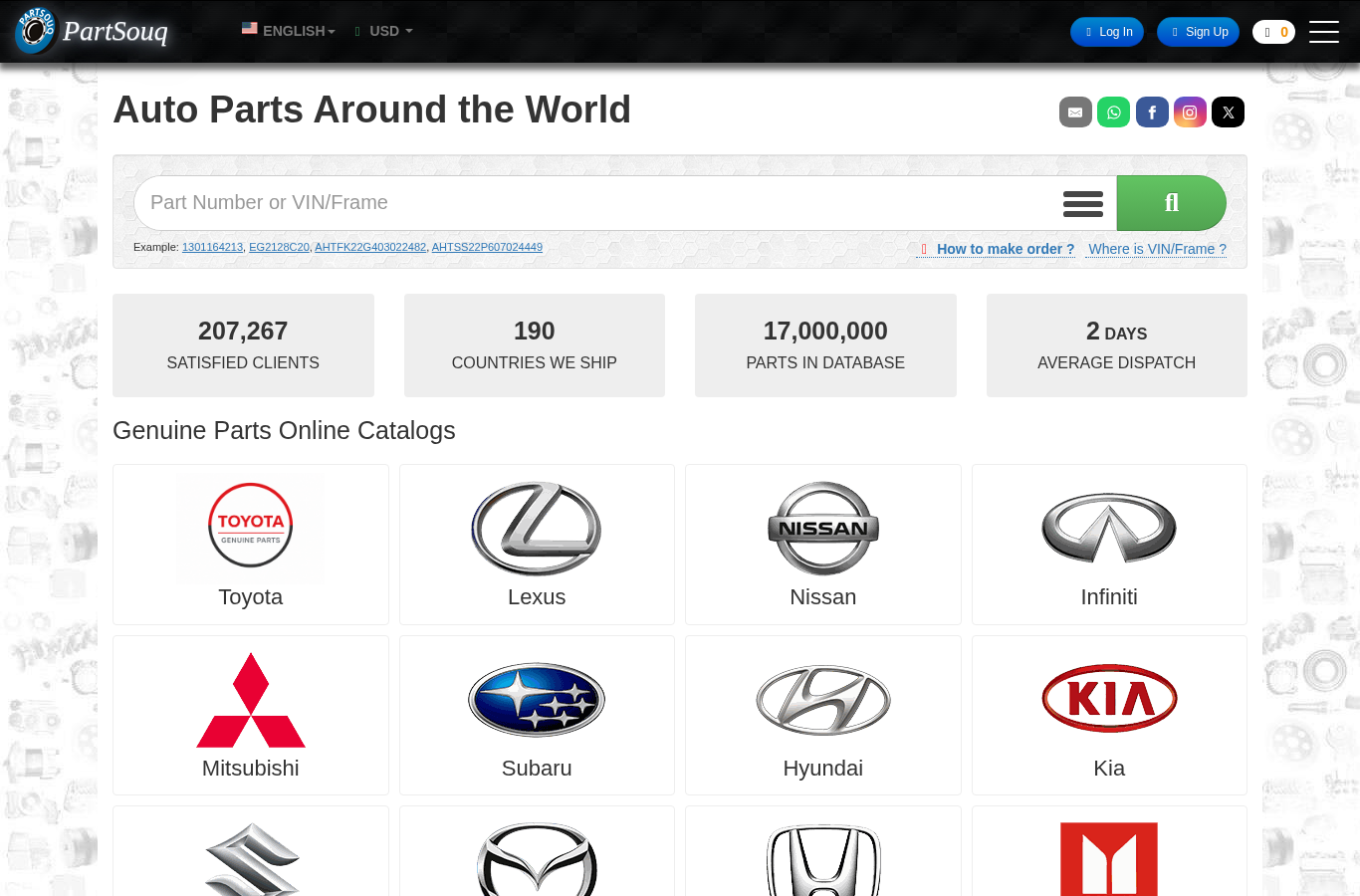The image size is (1360, 896).
Task: Open search options menu inside search bar
Action: click(x=1083, y=203)
